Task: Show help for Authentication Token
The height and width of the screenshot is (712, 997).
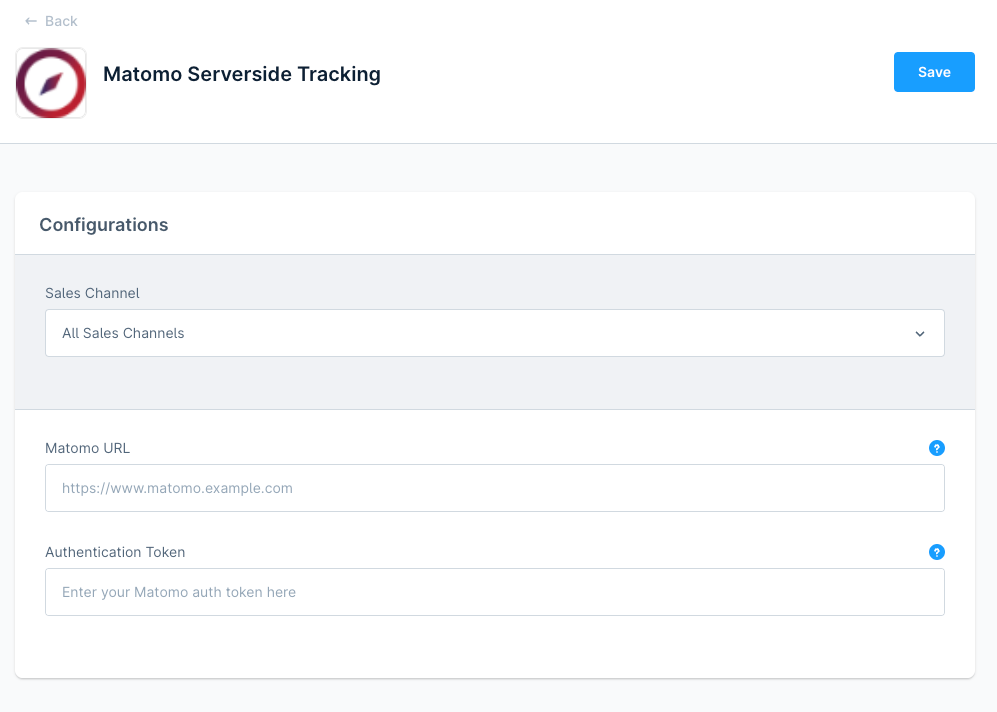Action: [937, 552]
